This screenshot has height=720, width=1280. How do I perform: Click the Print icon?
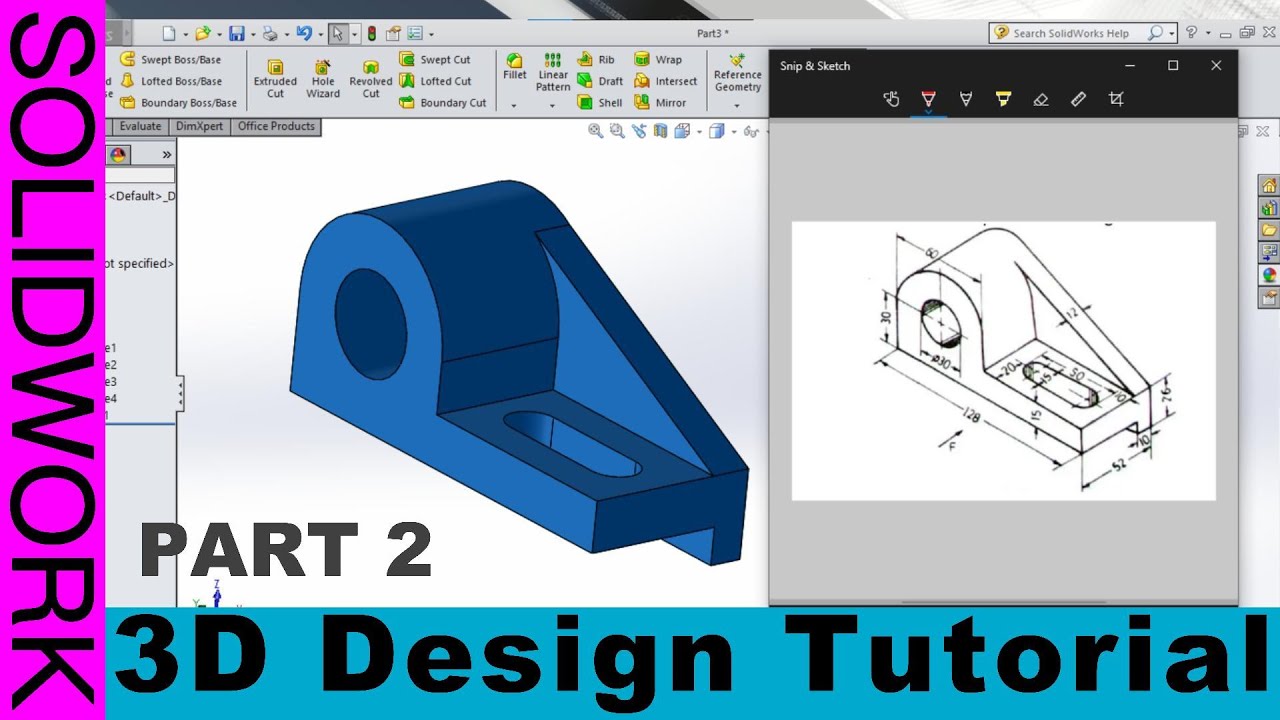pyautogui.click(x=270, y=33)
